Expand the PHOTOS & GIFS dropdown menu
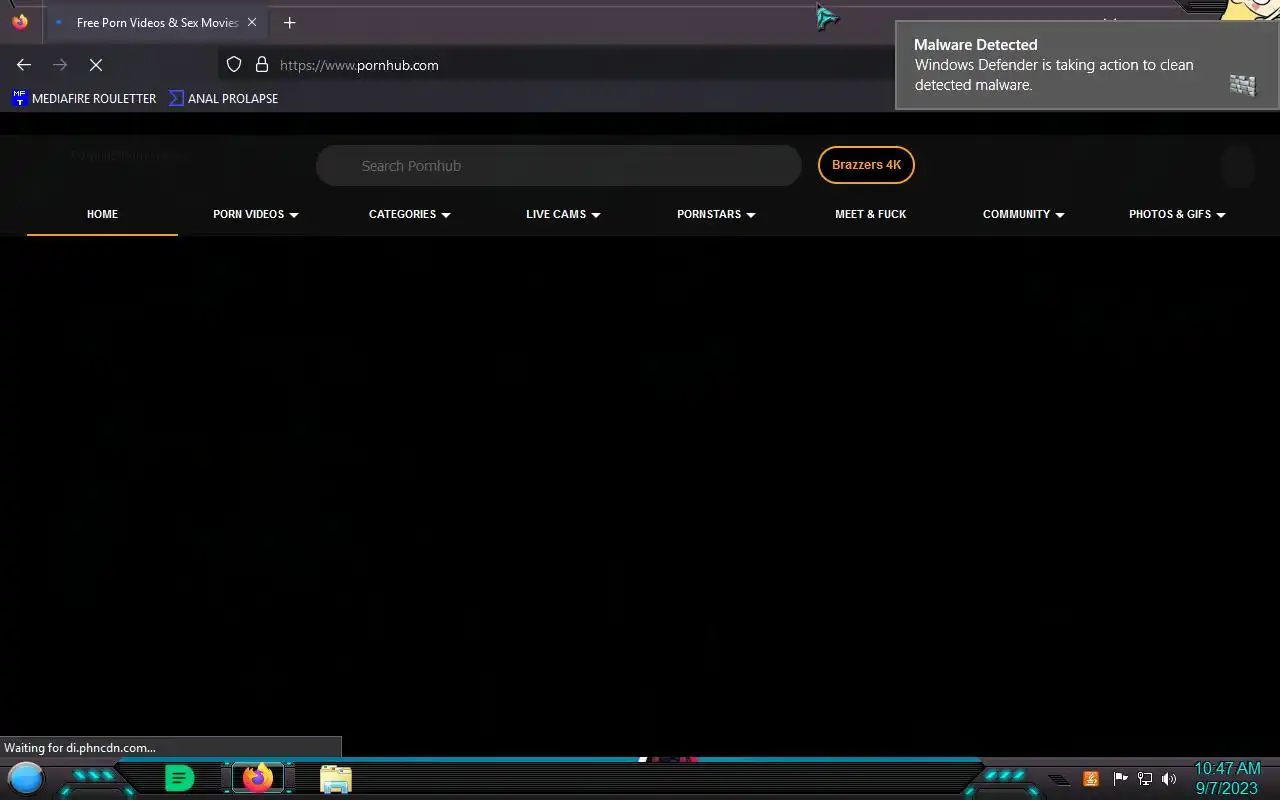Viewport: 1280px width, 800px height. [x=1177, y=214]
